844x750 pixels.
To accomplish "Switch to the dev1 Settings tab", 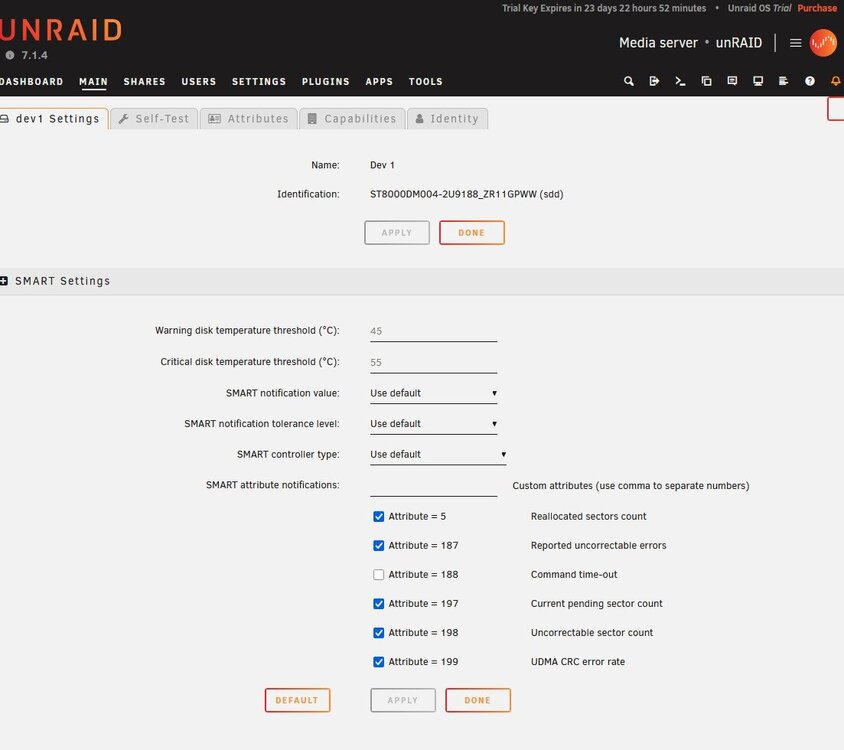I will [54, 118].
